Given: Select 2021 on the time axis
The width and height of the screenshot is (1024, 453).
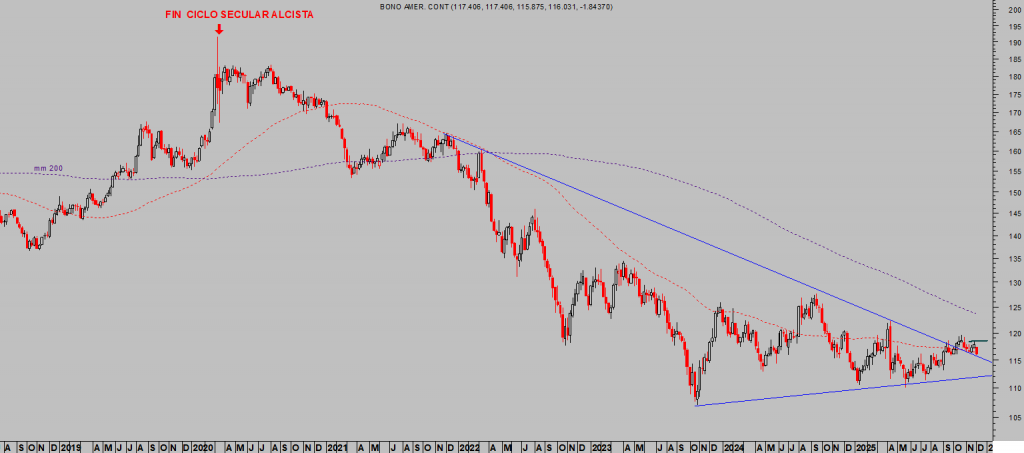Looking at the screenshot, I should [336, 444].
